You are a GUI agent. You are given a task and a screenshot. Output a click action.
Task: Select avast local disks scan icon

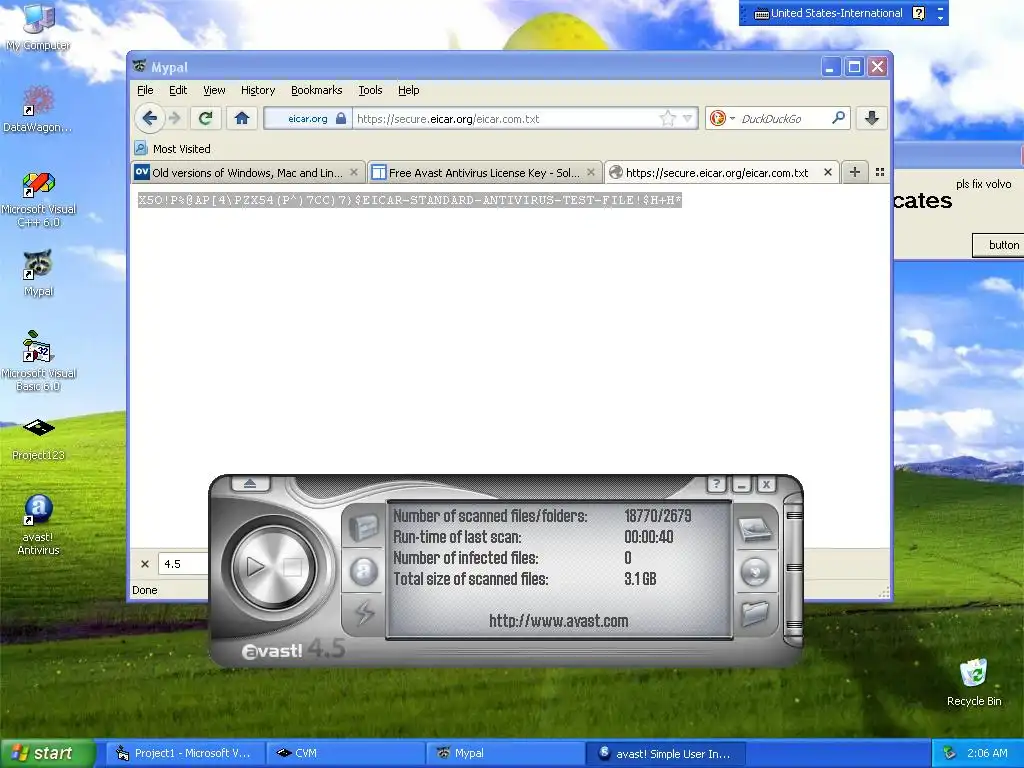(755, 528)
